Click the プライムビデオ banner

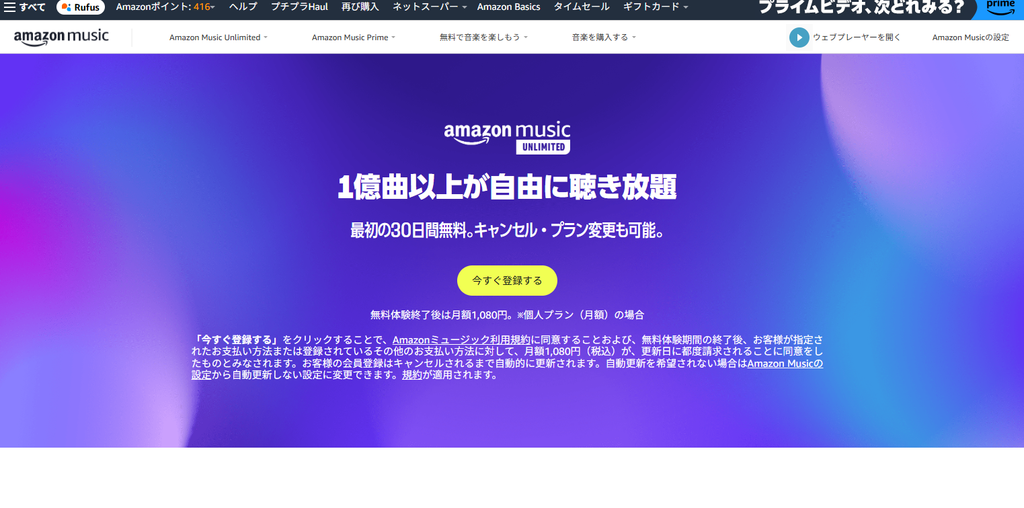coord(861,8)
